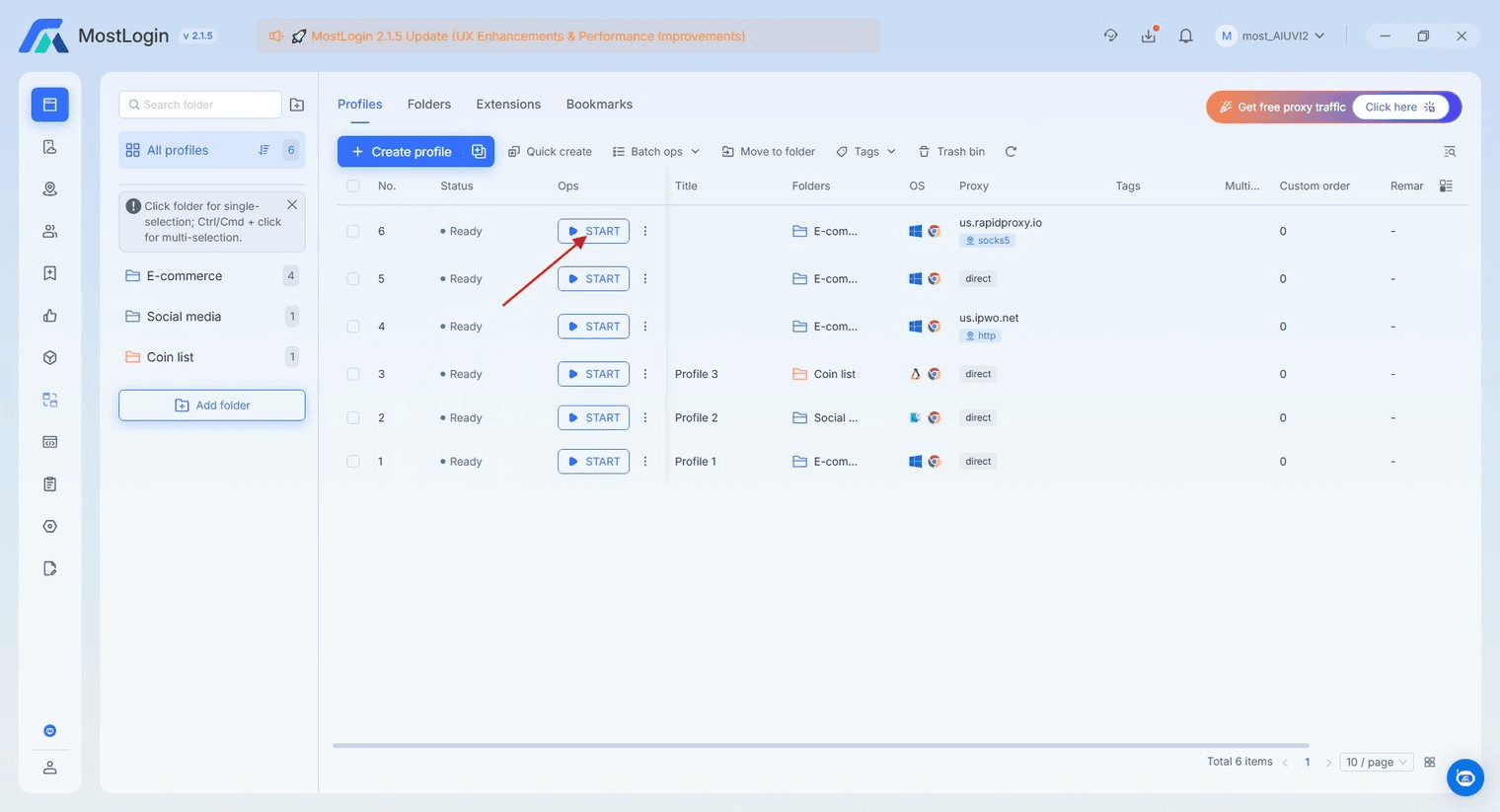Open the Trash bin
The height and width of the screenshot is (812, 1500).
951,151
